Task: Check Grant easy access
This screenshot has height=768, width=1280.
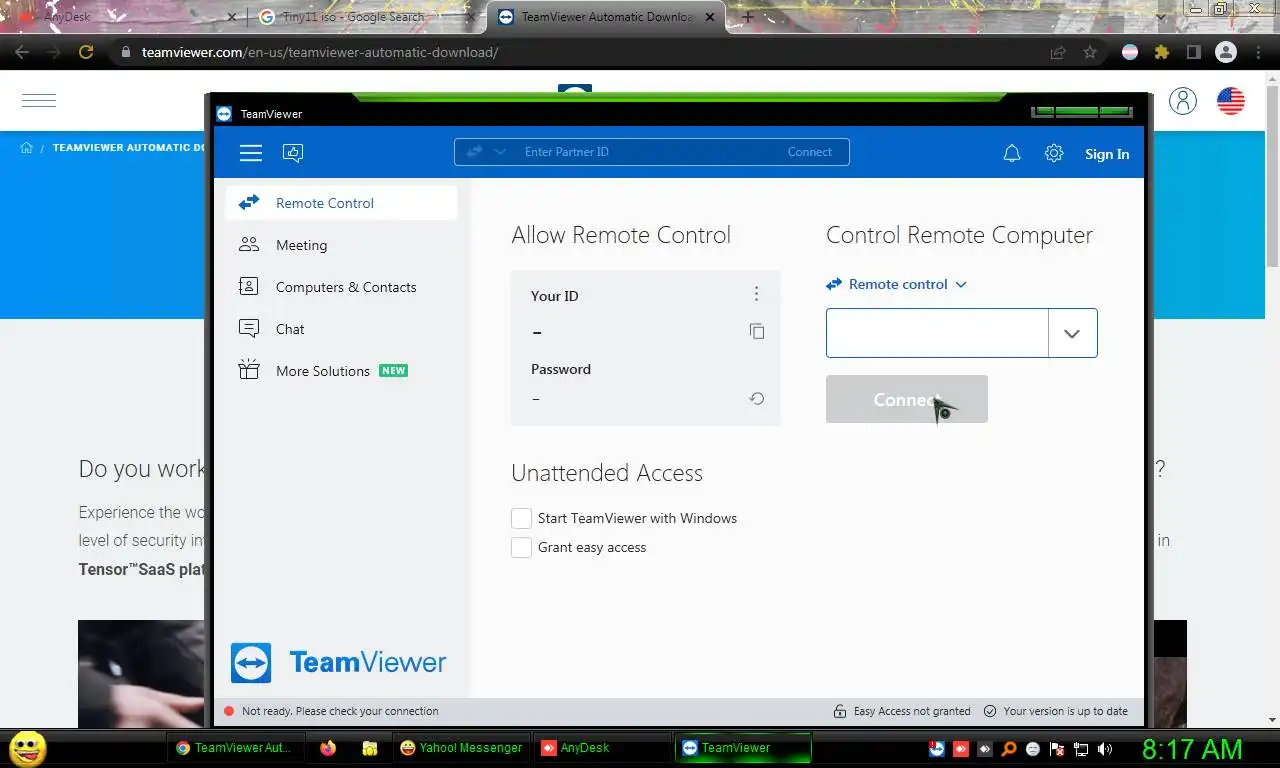Action: point(521,547)
